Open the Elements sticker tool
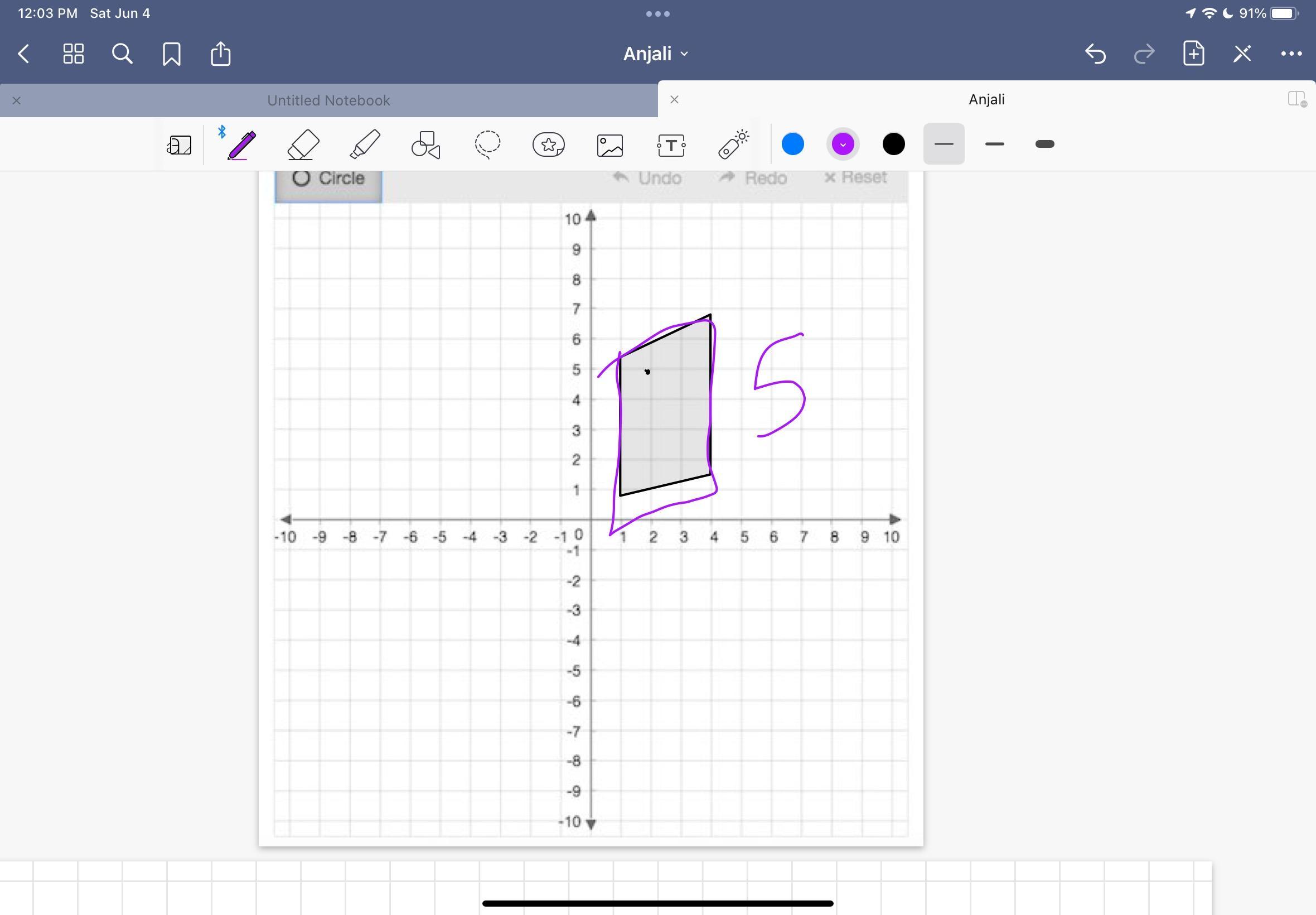The image size is (1316, 915). tap(548, 145)
